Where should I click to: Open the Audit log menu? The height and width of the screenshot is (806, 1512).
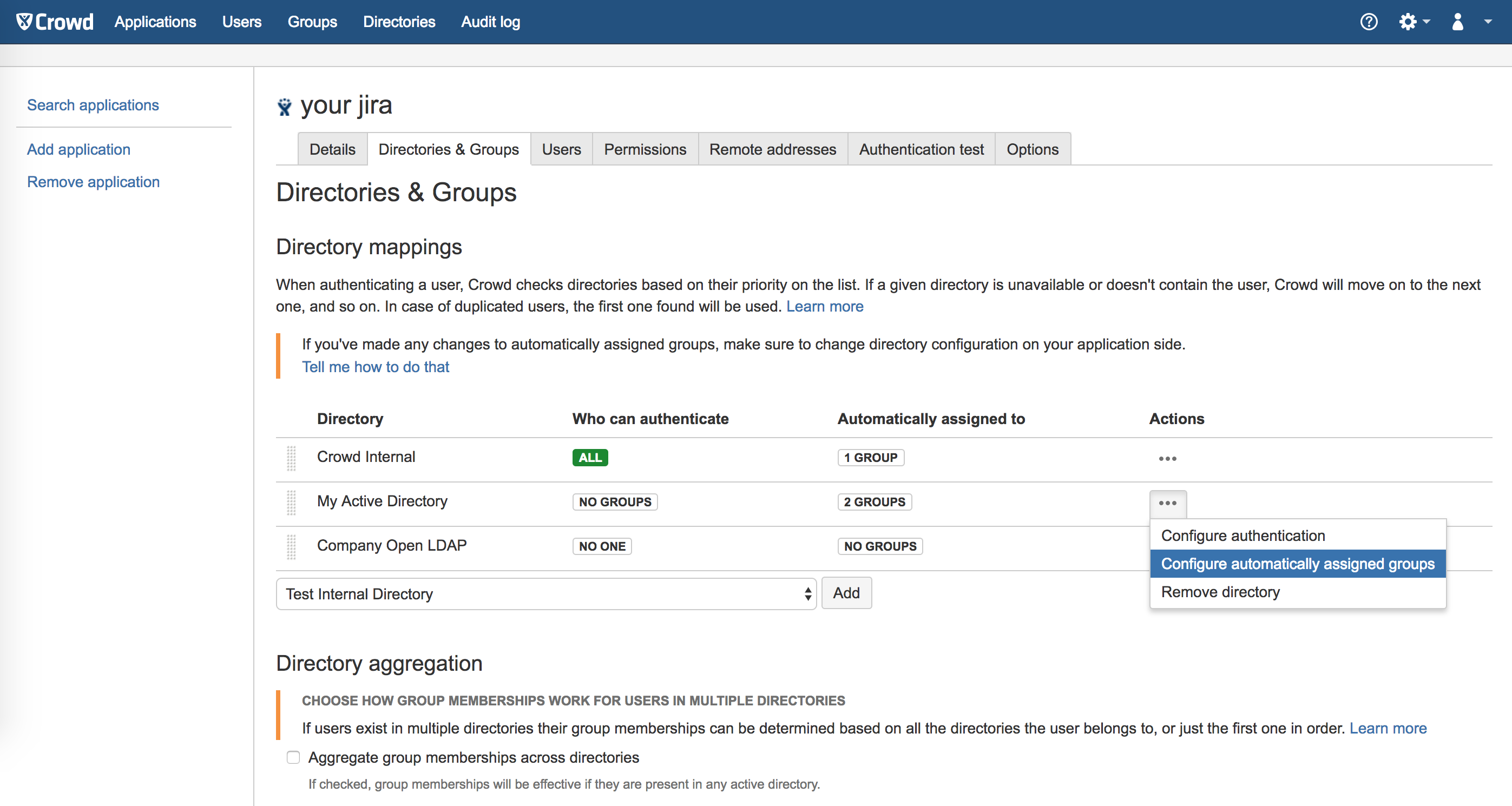click(490, 22)
